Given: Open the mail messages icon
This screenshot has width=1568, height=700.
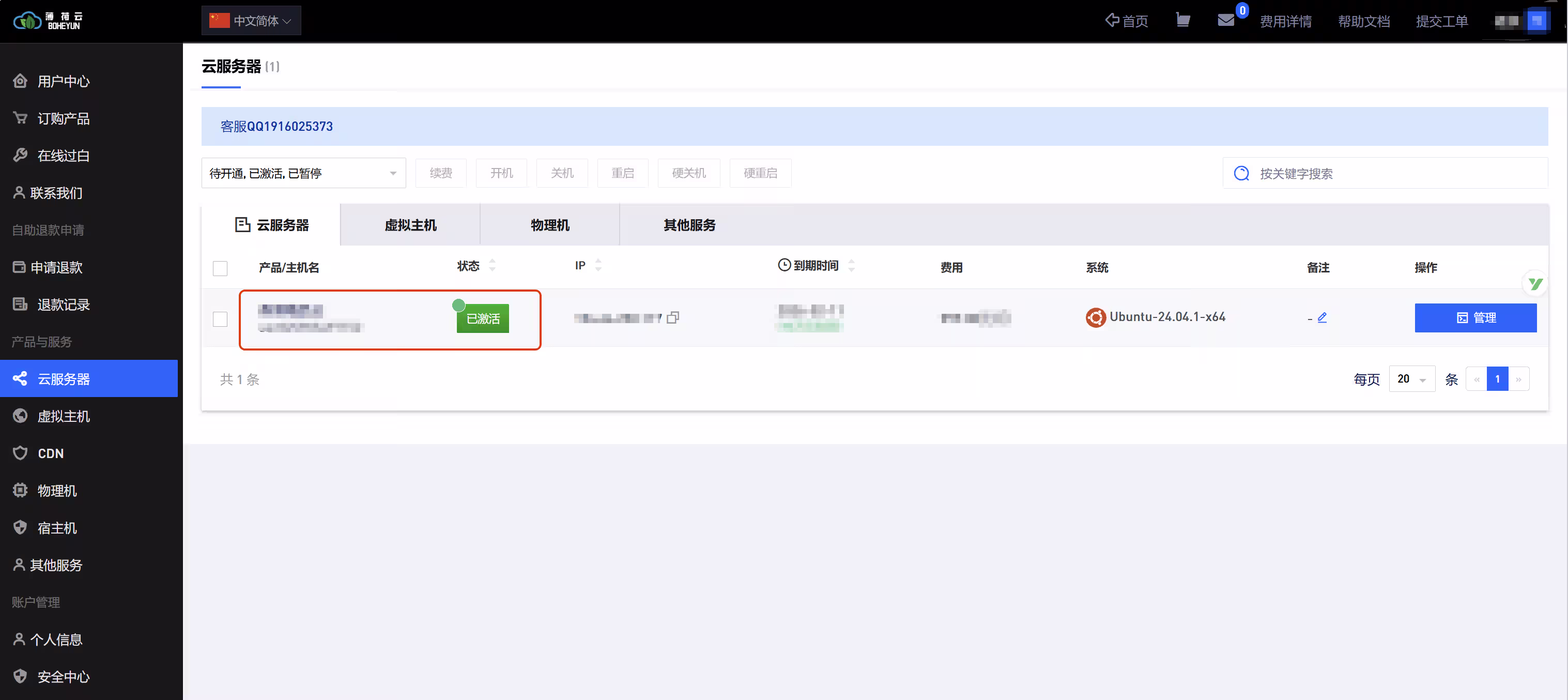Looking at the screenshot, I should [1226, 20].
